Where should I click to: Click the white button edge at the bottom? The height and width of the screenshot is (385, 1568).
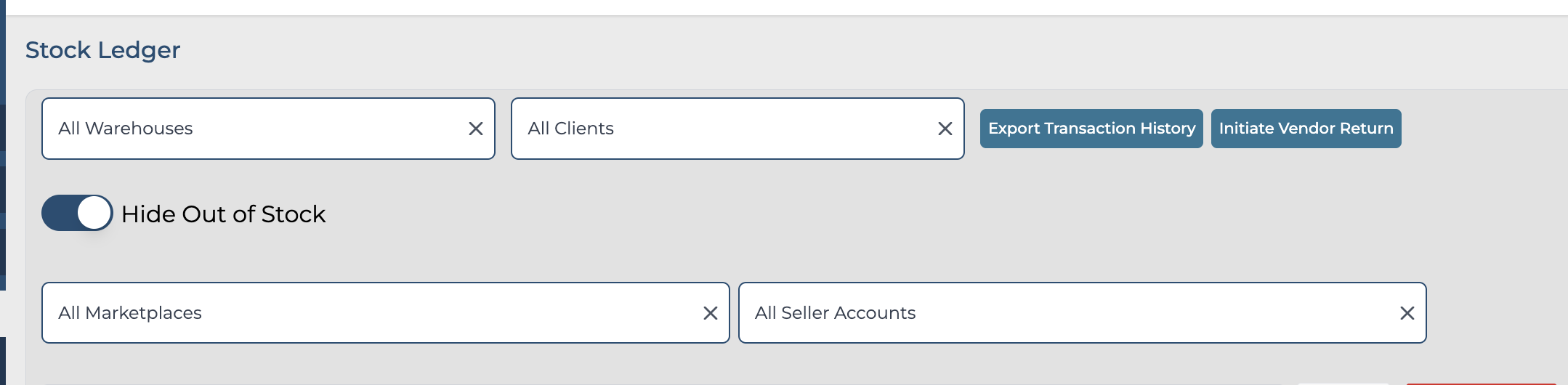(1343, 383)
